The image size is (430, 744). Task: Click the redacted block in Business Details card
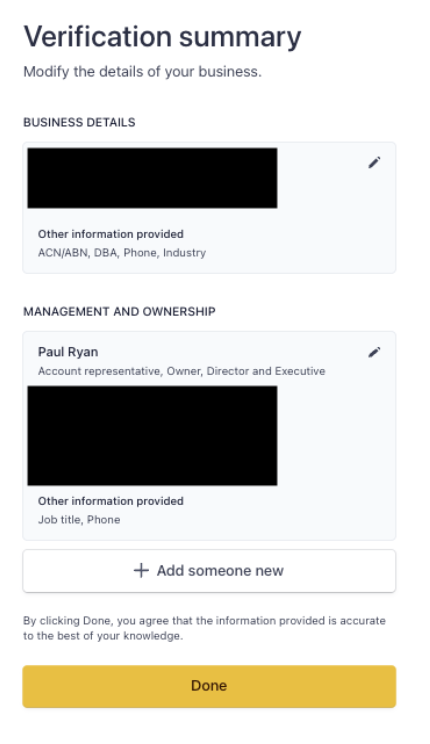(x=152, y=178)
